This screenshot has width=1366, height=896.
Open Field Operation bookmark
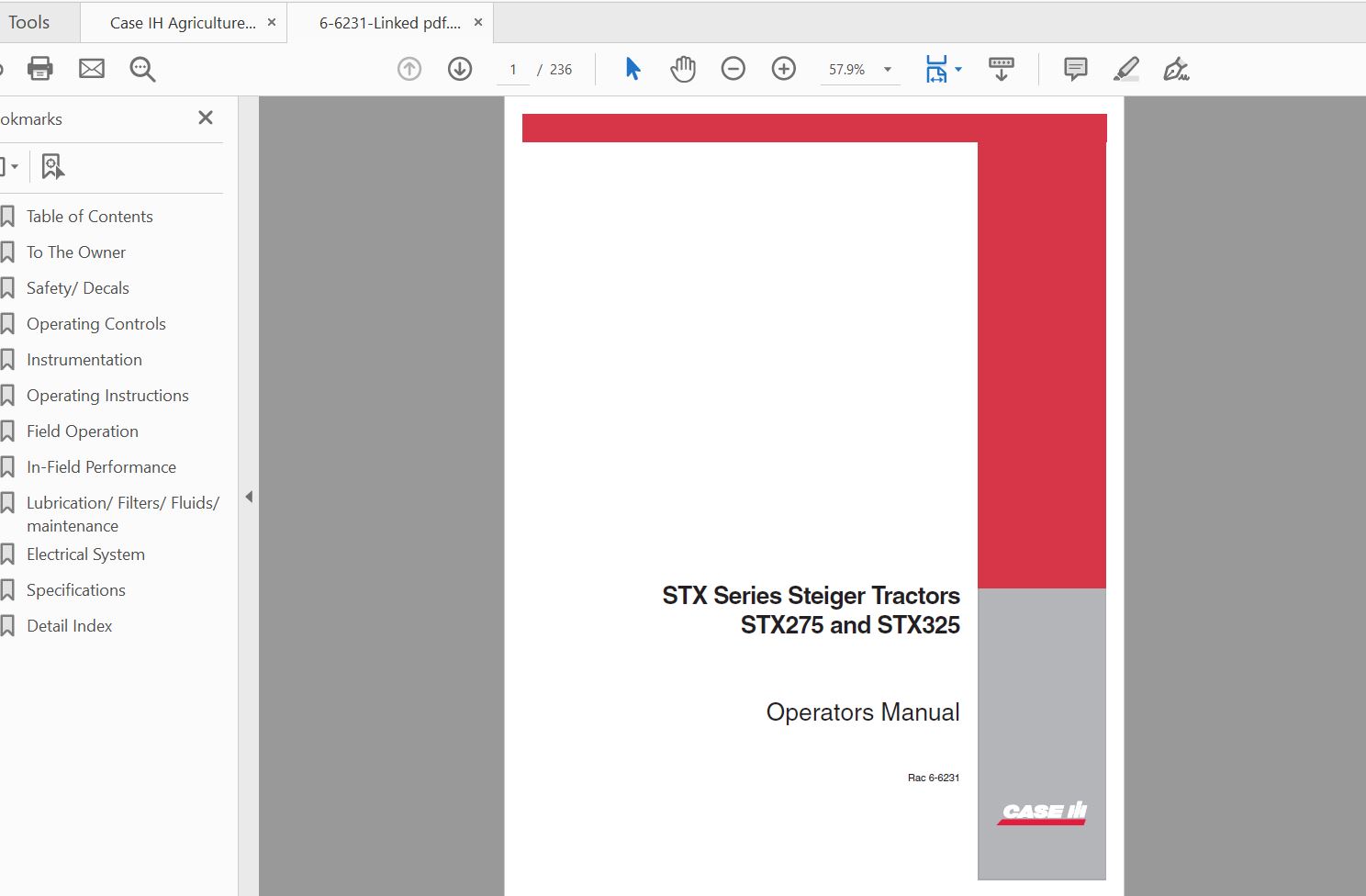pyautogui.click(x=83, y=431)
